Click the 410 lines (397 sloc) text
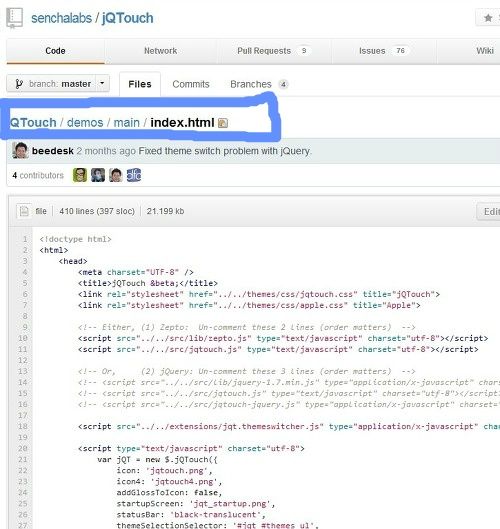Screen dimensions: 500x529 [x=97, y=211]
